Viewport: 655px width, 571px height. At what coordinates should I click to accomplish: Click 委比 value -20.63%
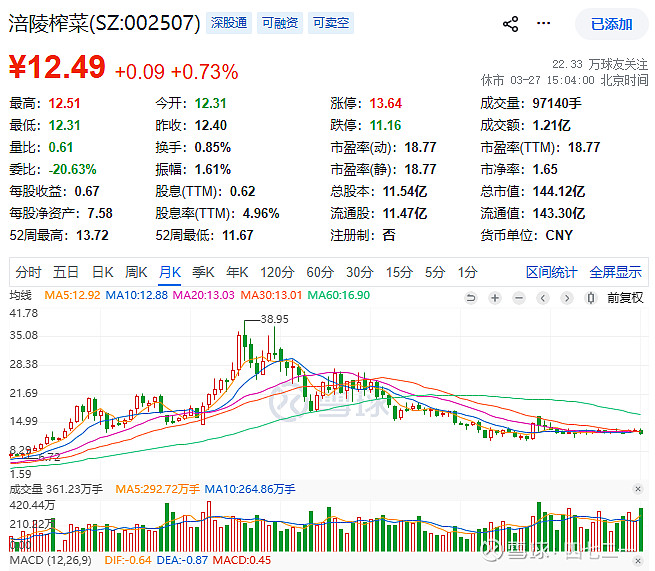72,169
